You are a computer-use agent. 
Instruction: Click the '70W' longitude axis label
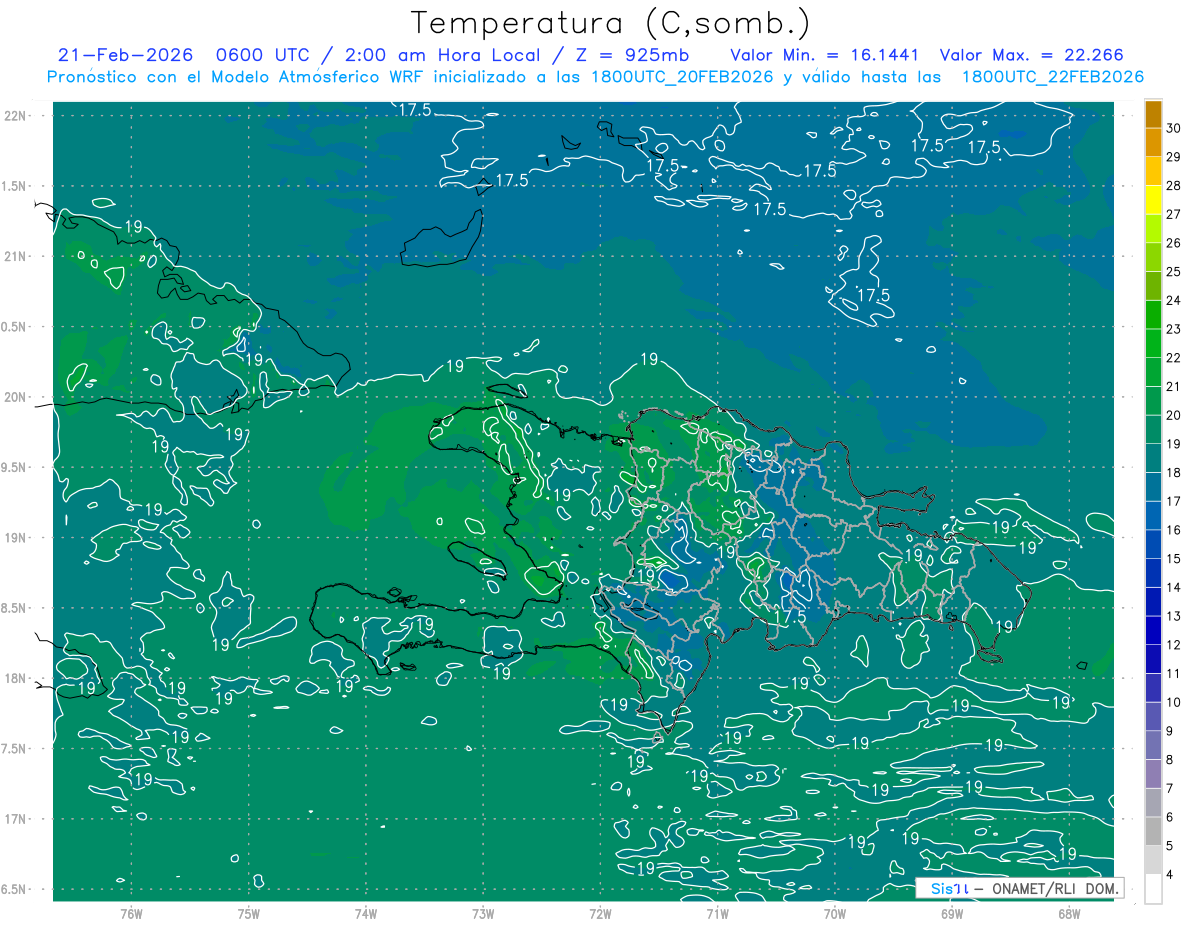pos(835,914)
